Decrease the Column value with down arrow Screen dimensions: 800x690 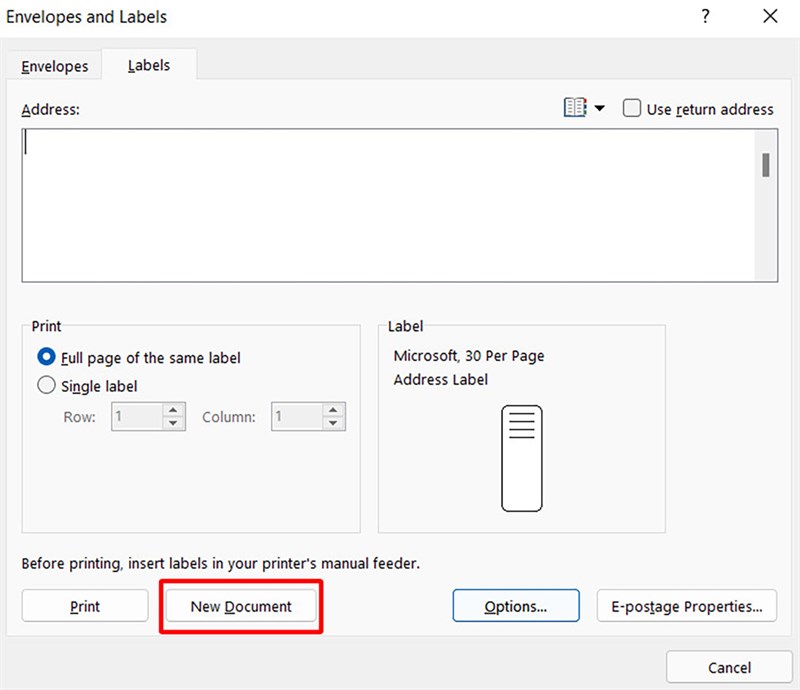click(334, 423)
